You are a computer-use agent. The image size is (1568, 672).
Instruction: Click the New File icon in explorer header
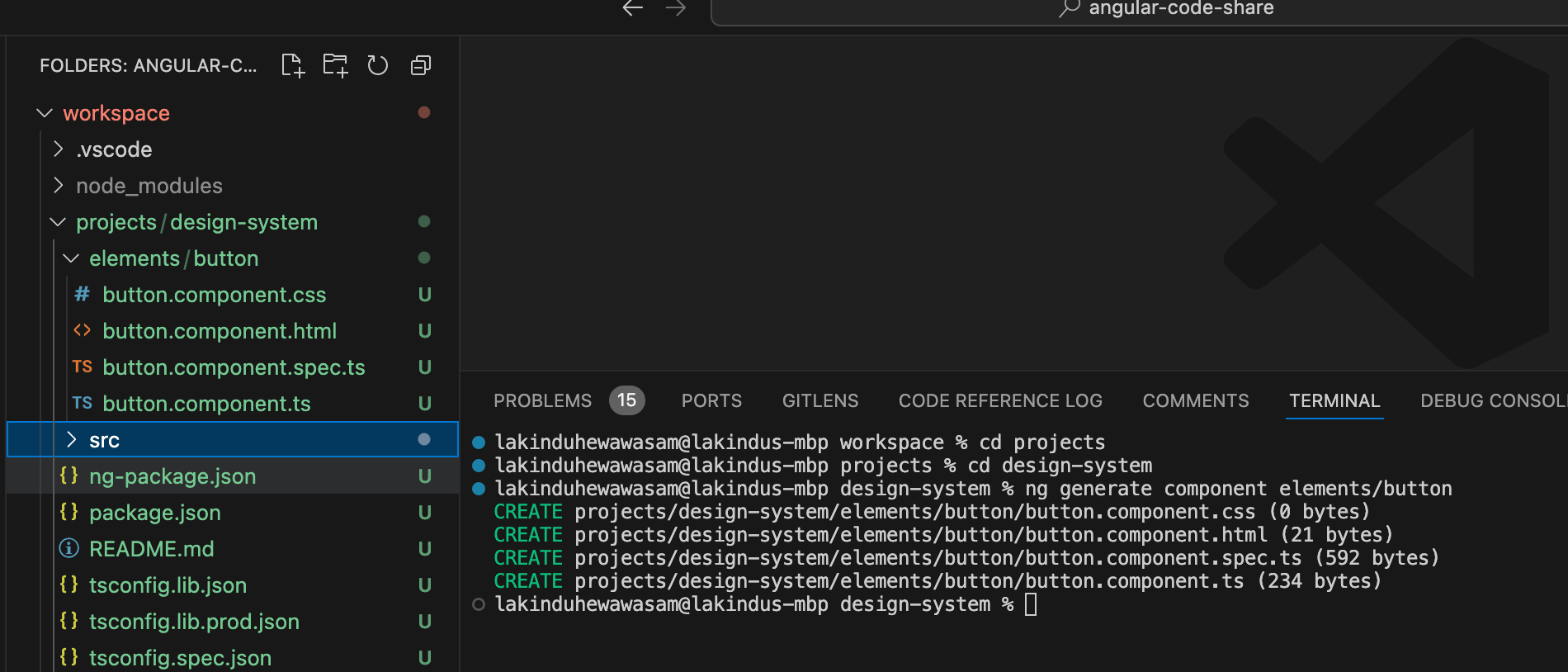coord(293,65)
